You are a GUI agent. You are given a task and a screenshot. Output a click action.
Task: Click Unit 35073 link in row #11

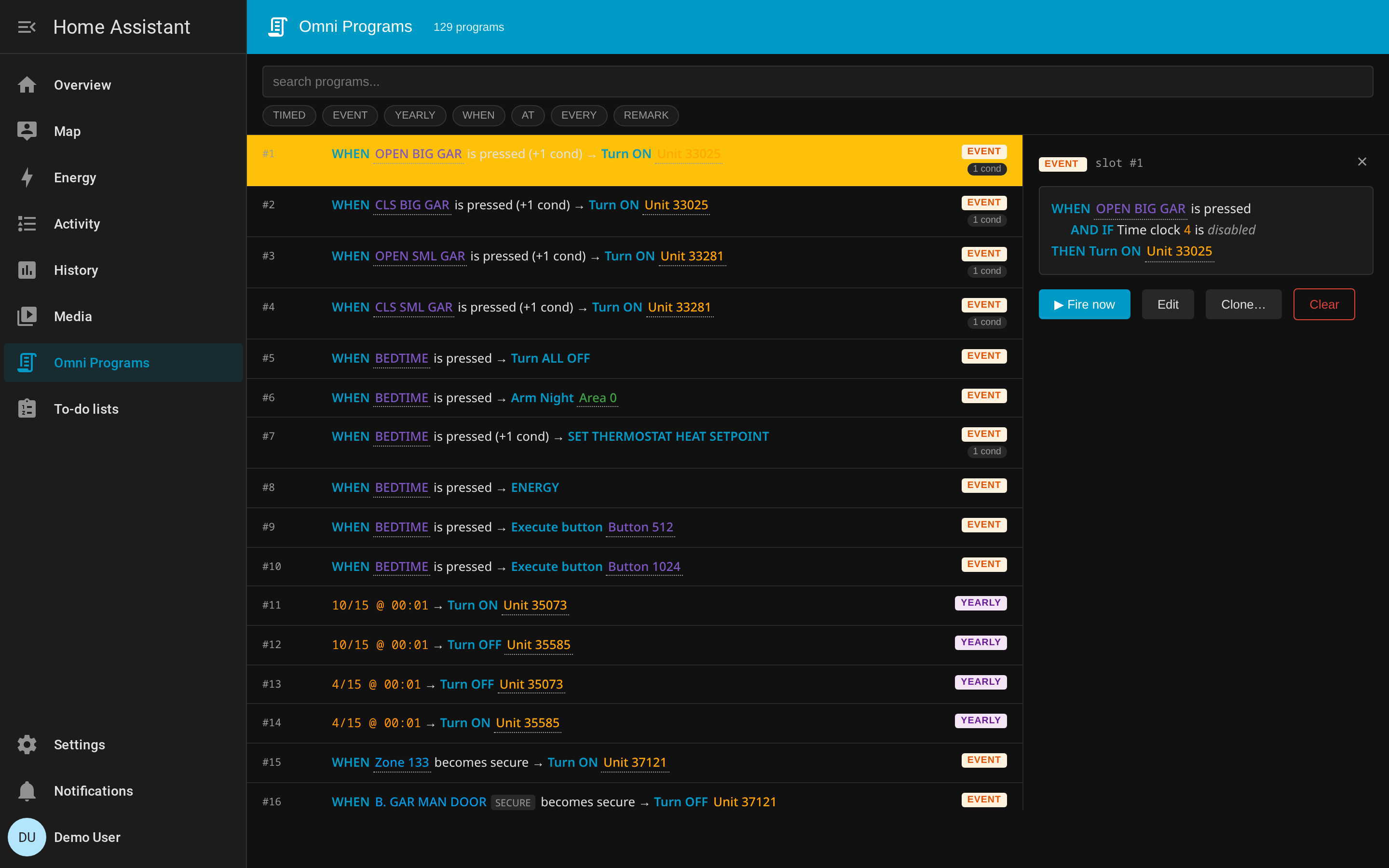coord(535,606)
